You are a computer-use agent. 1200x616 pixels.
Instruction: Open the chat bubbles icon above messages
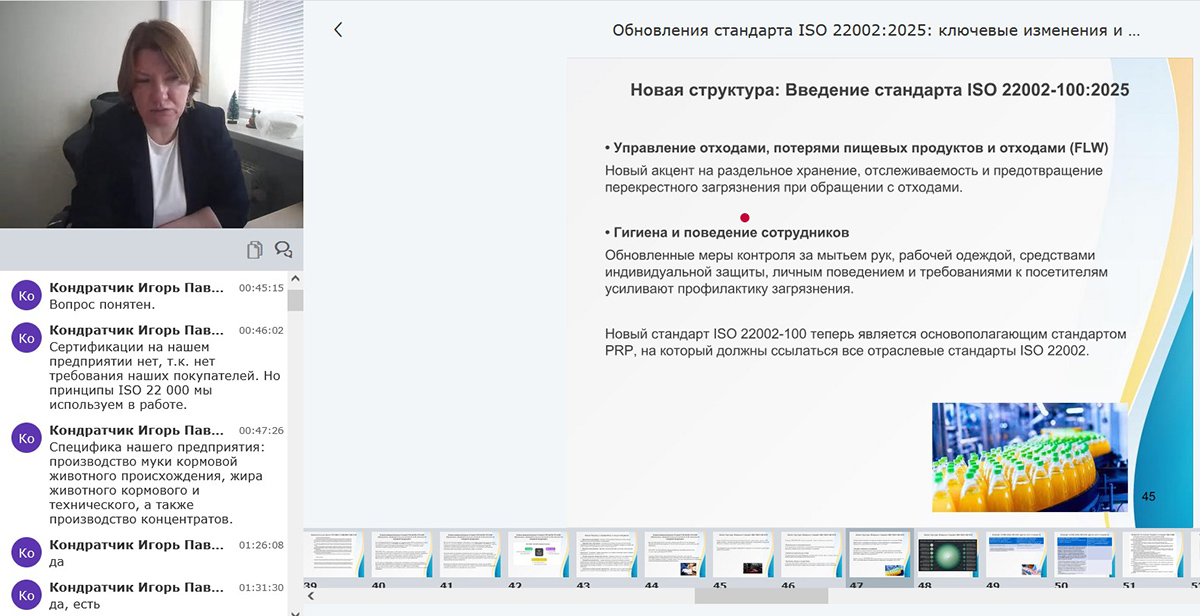tap(283, 250)
